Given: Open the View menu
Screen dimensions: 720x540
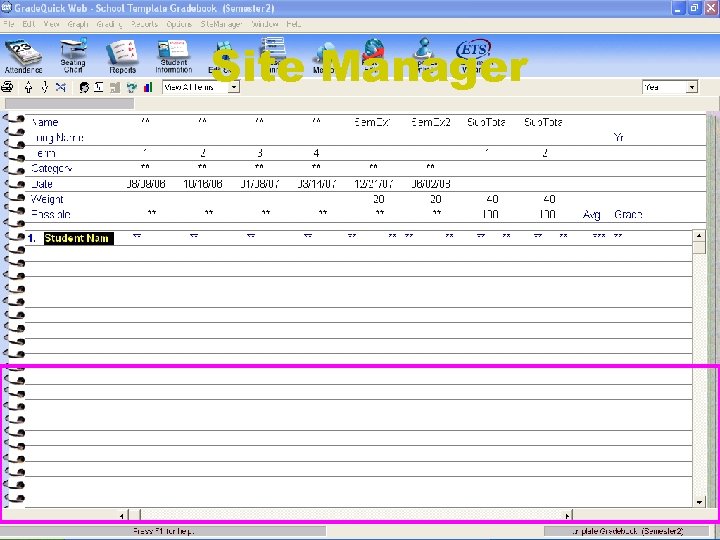Looking at the screenshot, I should click(51, 24).
